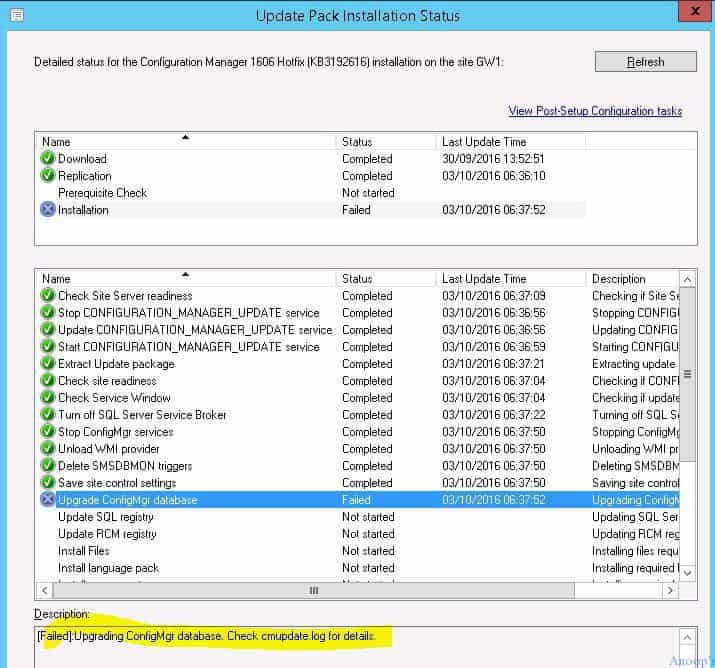
Task: Sort bottom list by Status column header
Action: click(386, 278)
